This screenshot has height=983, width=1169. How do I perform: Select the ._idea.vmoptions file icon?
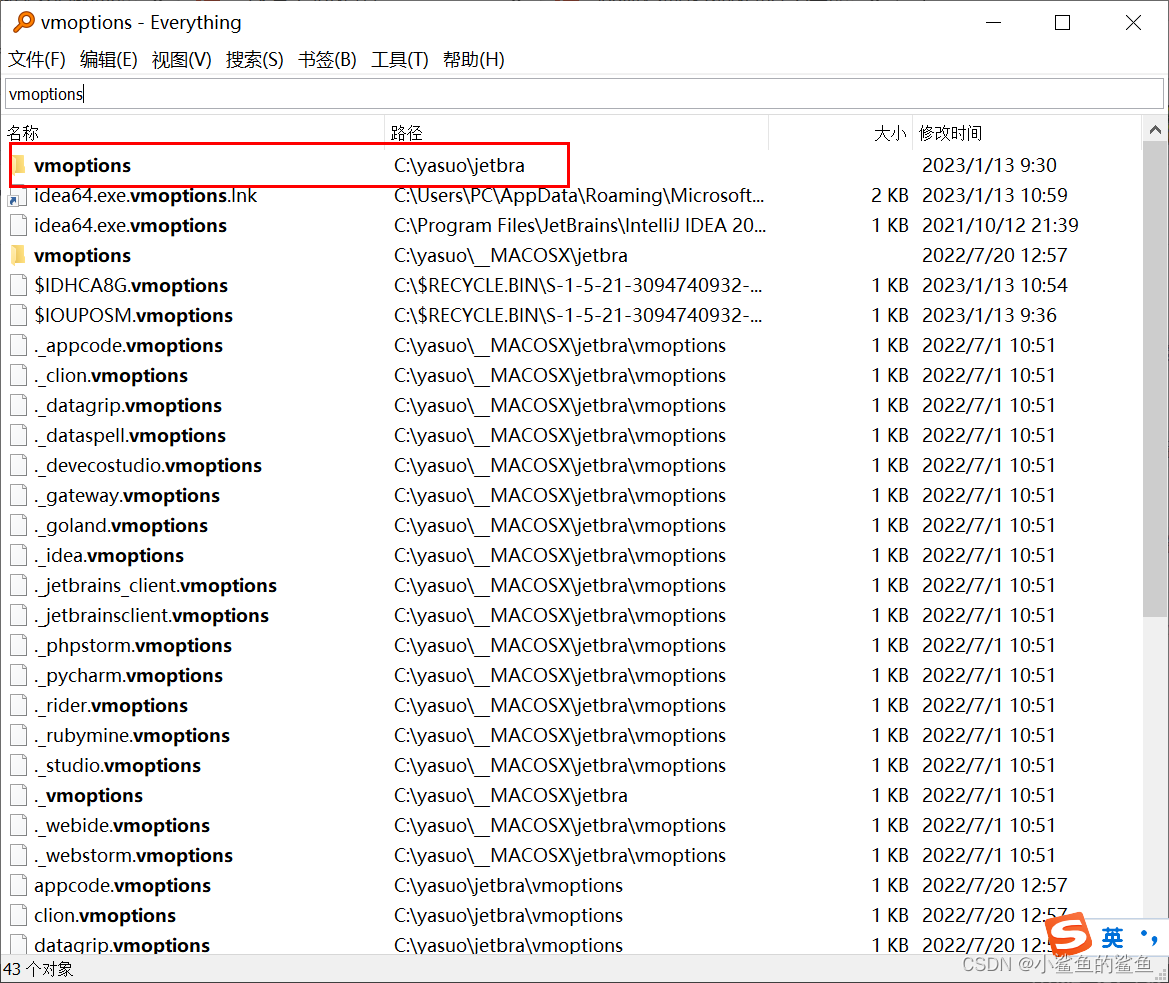tap(18, 556)
